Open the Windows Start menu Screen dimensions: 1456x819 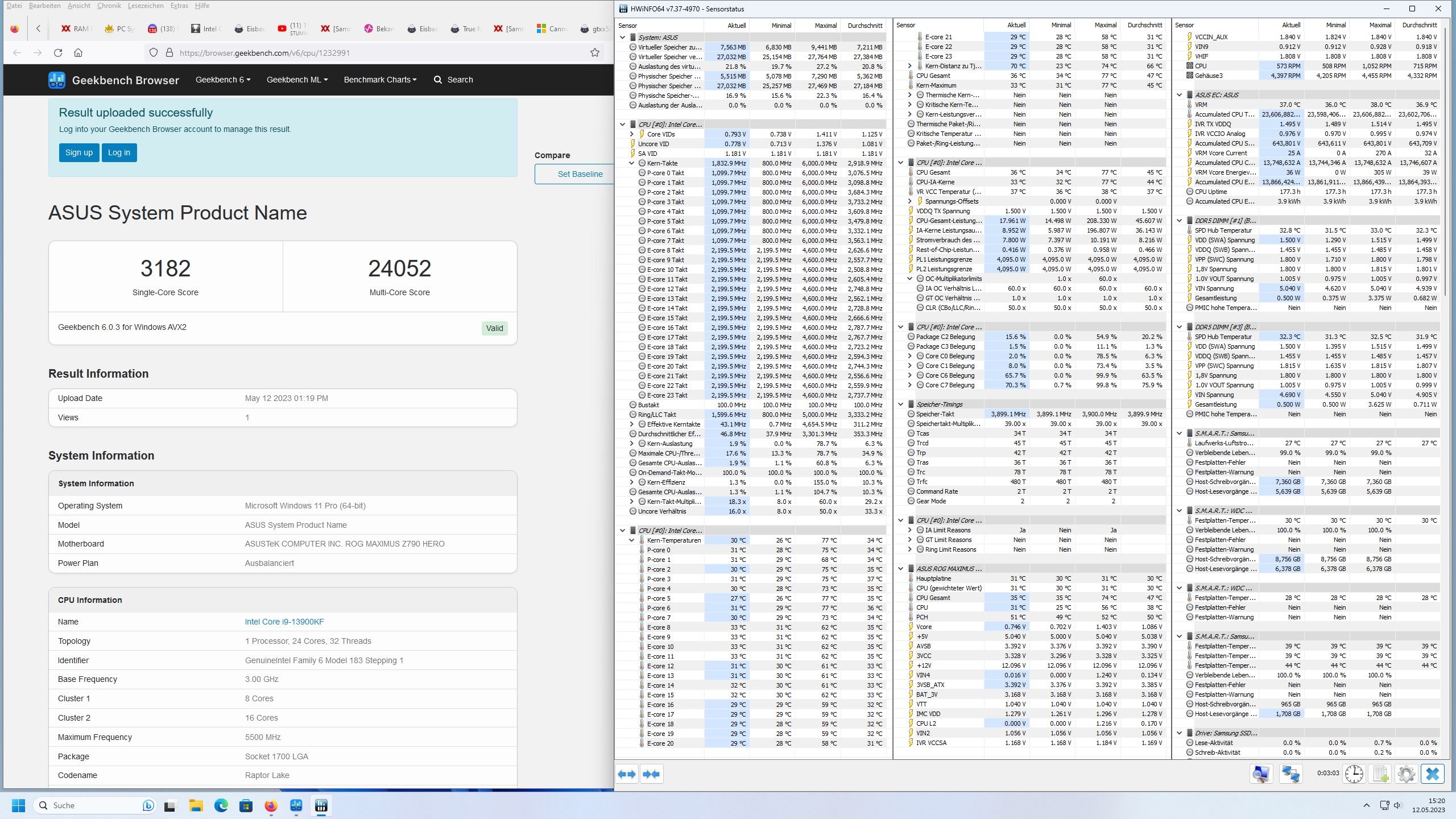[19, 805]
